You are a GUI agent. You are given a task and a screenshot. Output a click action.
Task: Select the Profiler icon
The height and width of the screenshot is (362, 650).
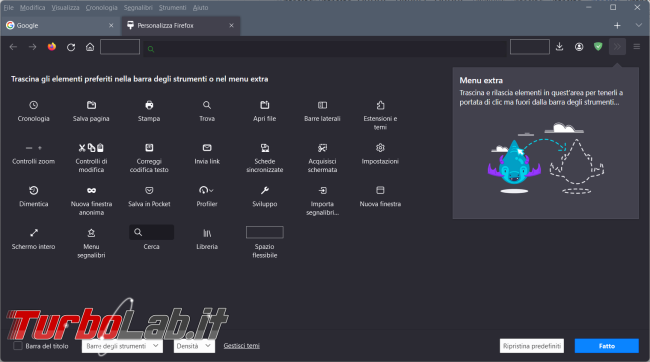206,190
